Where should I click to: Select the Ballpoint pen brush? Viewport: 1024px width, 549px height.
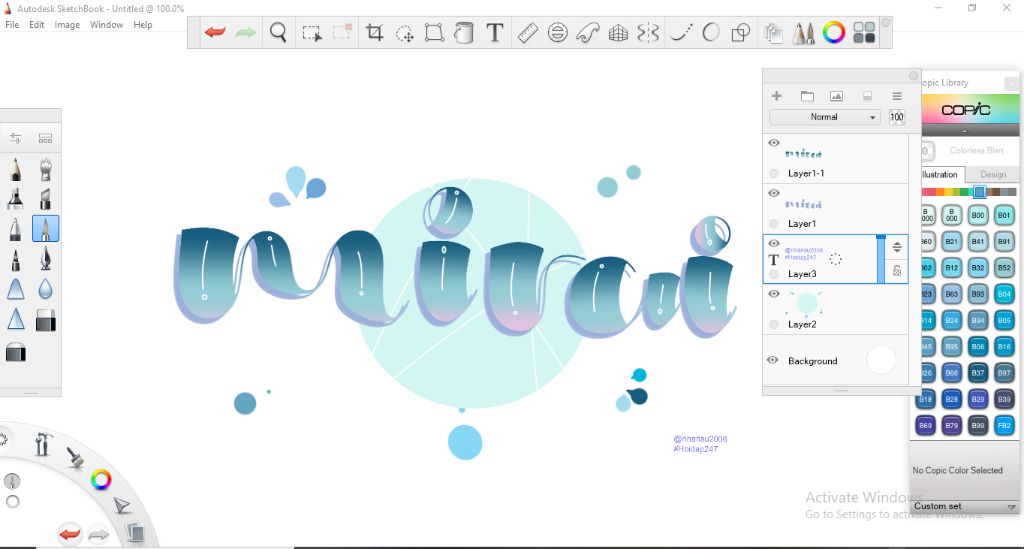tap(16, 228)
